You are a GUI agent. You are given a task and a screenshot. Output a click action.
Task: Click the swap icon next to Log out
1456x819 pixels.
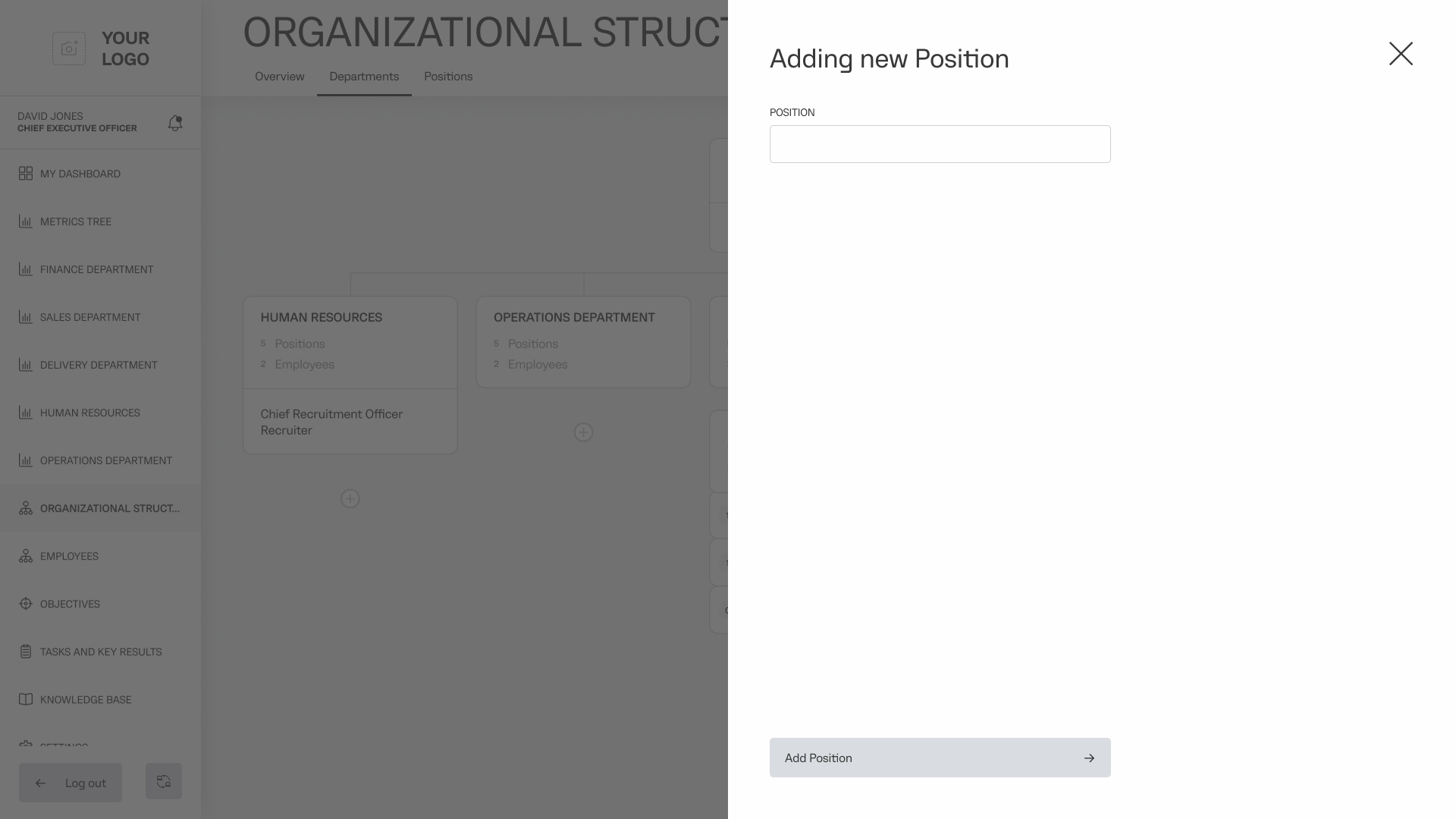pyautogui.click(x=164, y=781)
